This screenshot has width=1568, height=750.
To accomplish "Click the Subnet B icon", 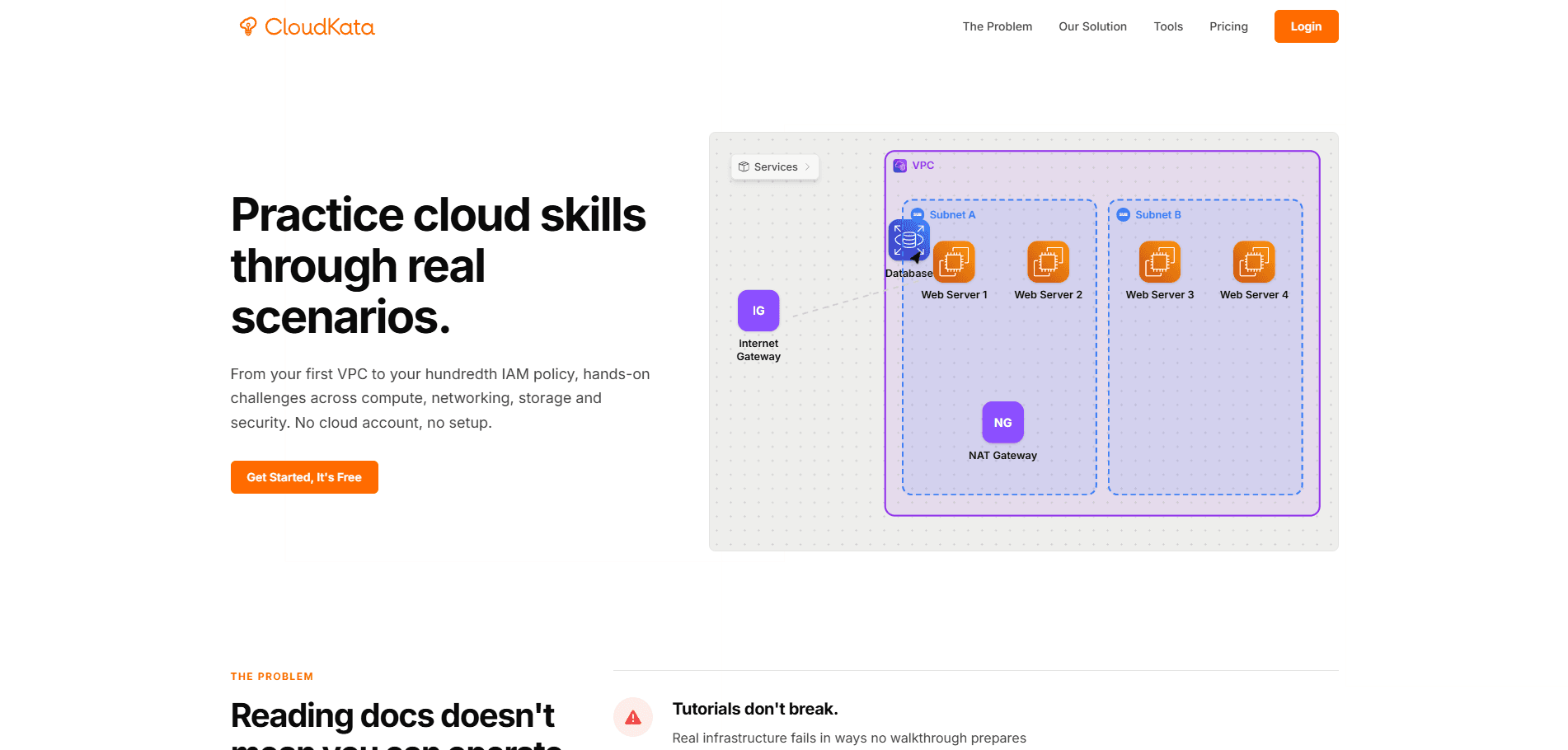I will coord(1123,214).
